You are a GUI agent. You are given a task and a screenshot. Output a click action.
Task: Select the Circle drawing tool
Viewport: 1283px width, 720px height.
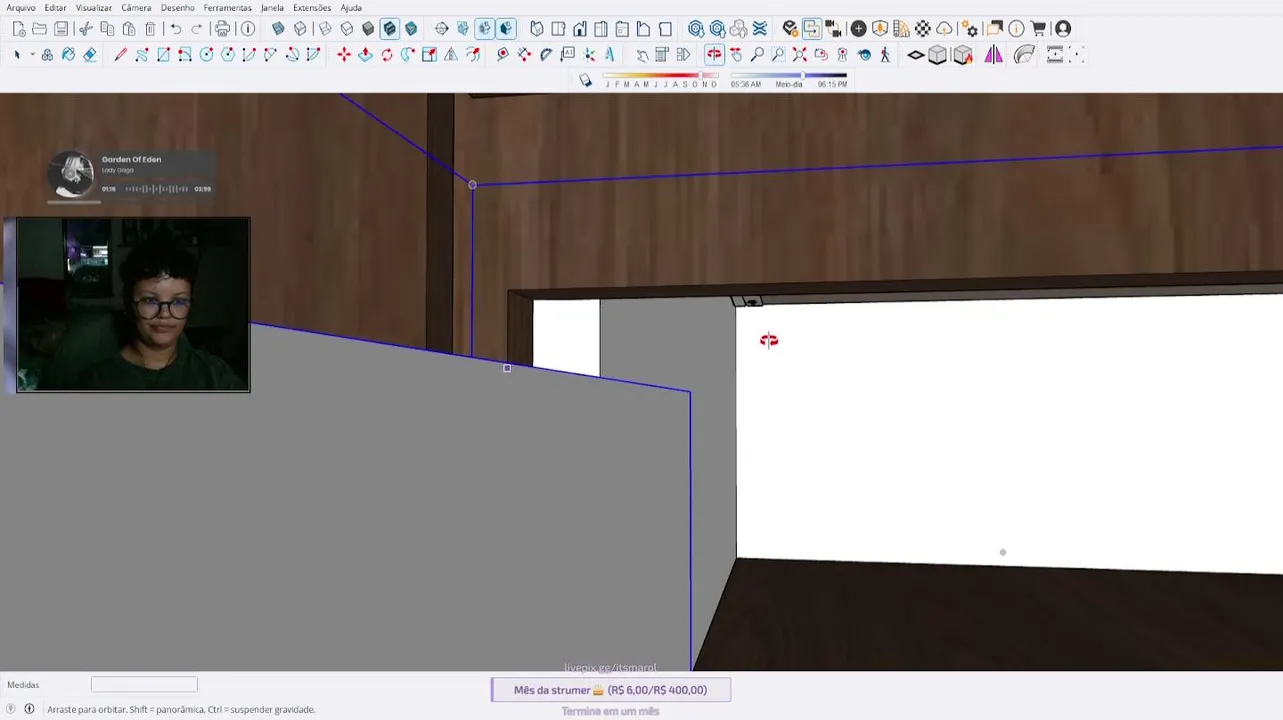[206, 55]
